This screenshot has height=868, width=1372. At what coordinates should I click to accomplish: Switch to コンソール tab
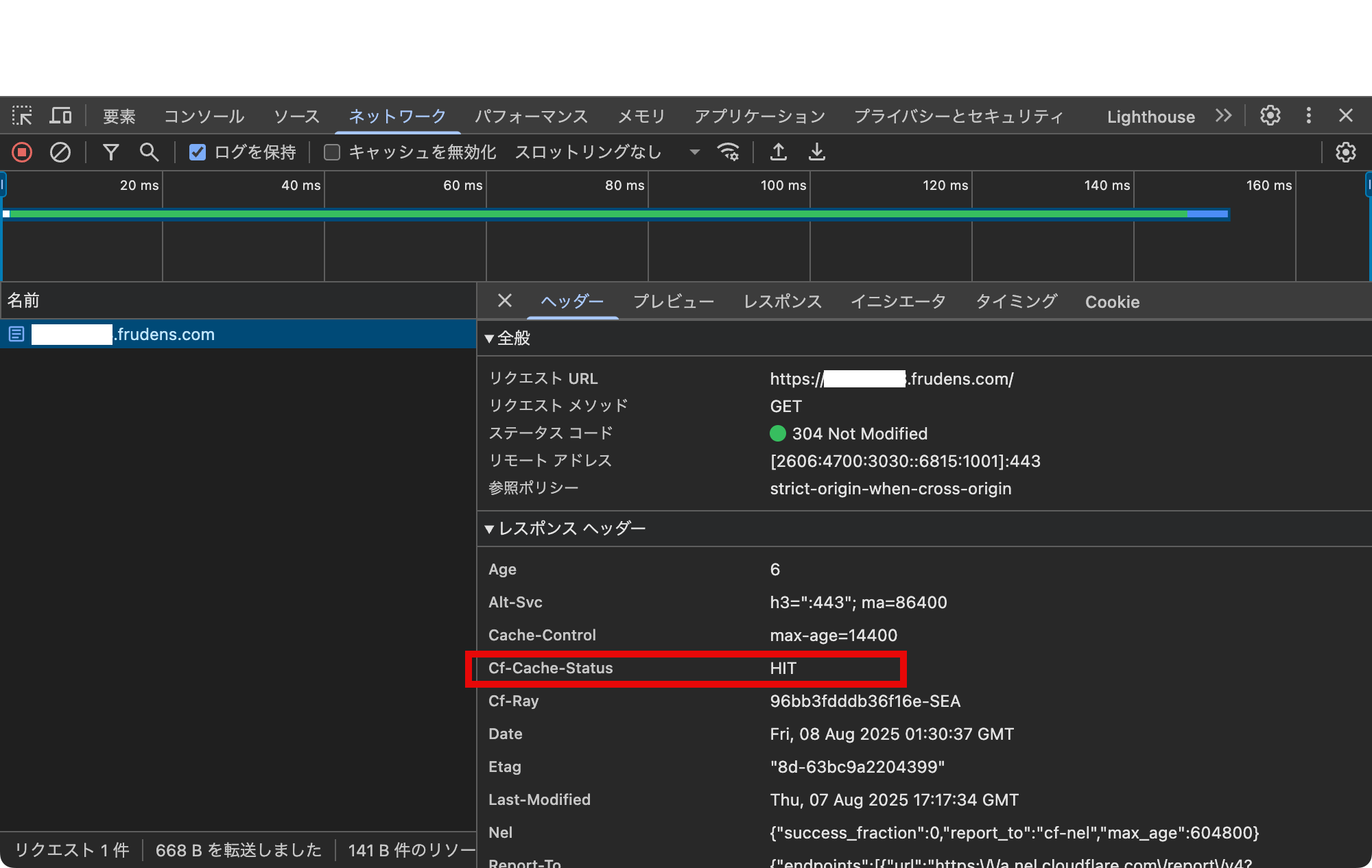pyautogui.click(x=204, y=117)
